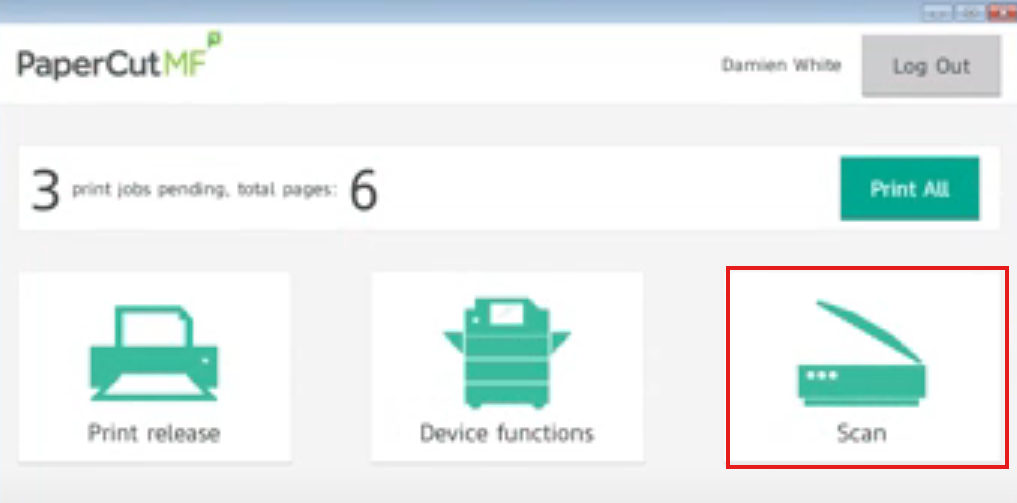Click the Print All button

click(910, 189)
